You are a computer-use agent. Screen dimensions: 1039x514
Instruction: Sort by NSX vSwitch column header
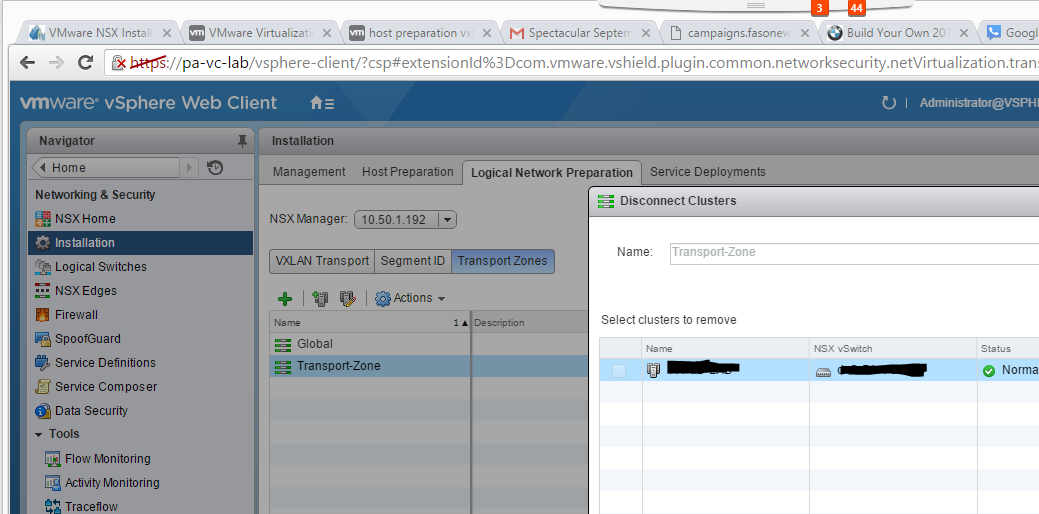(x=893, y=348)
